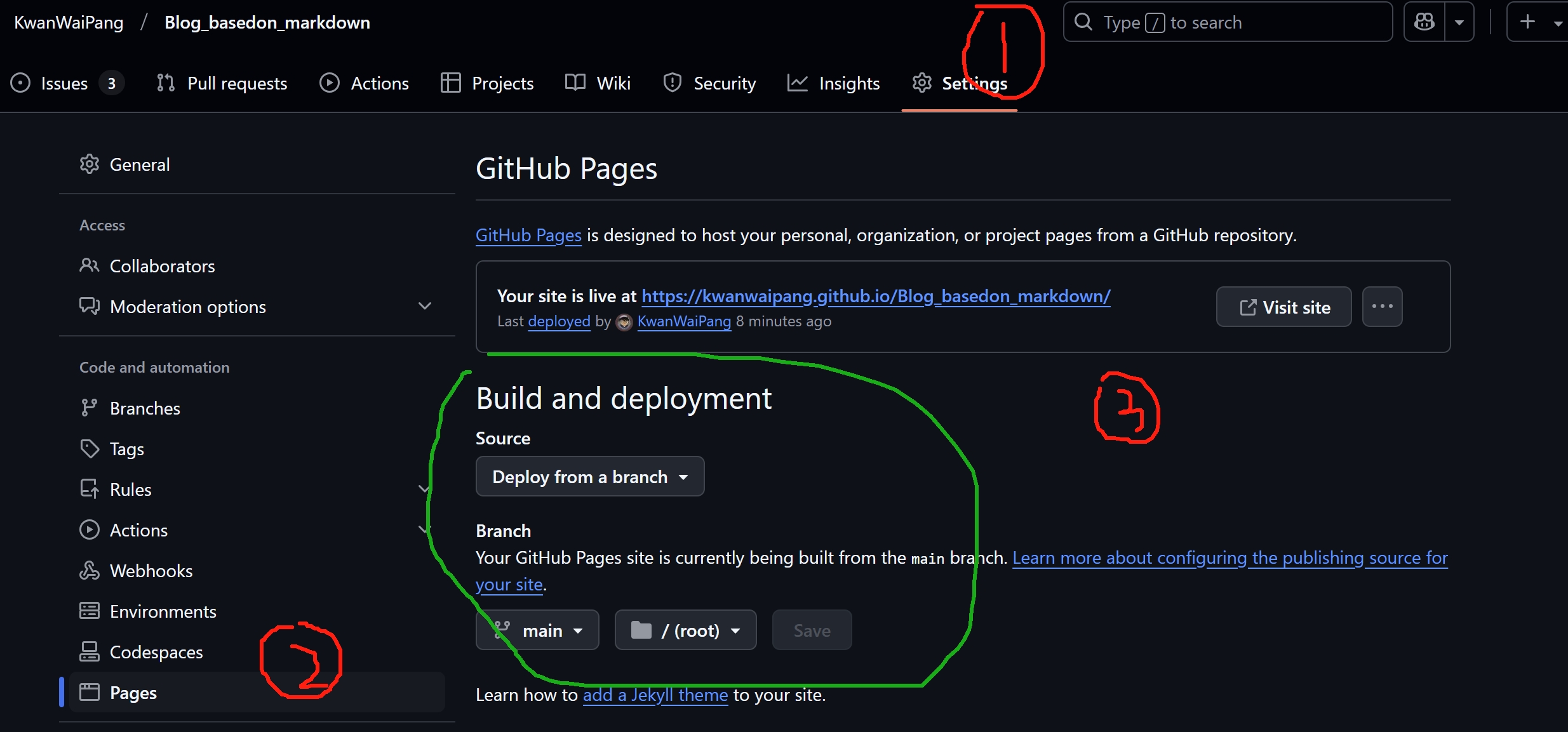Click the Branches git-branch icon
1568x732 pixels.
tap(90, 408)
